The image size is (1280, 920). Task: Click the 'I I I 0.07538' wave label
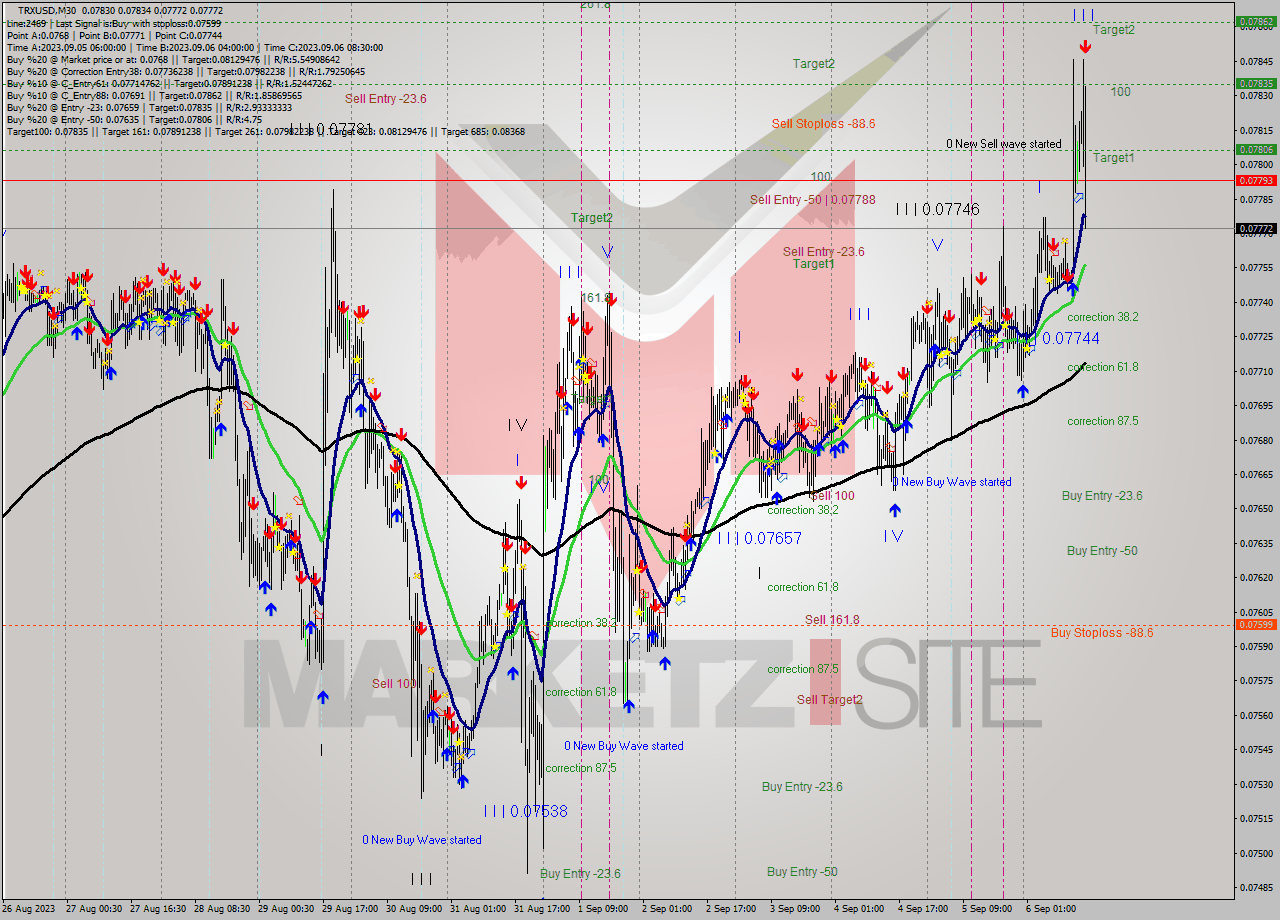pos(525,811)
